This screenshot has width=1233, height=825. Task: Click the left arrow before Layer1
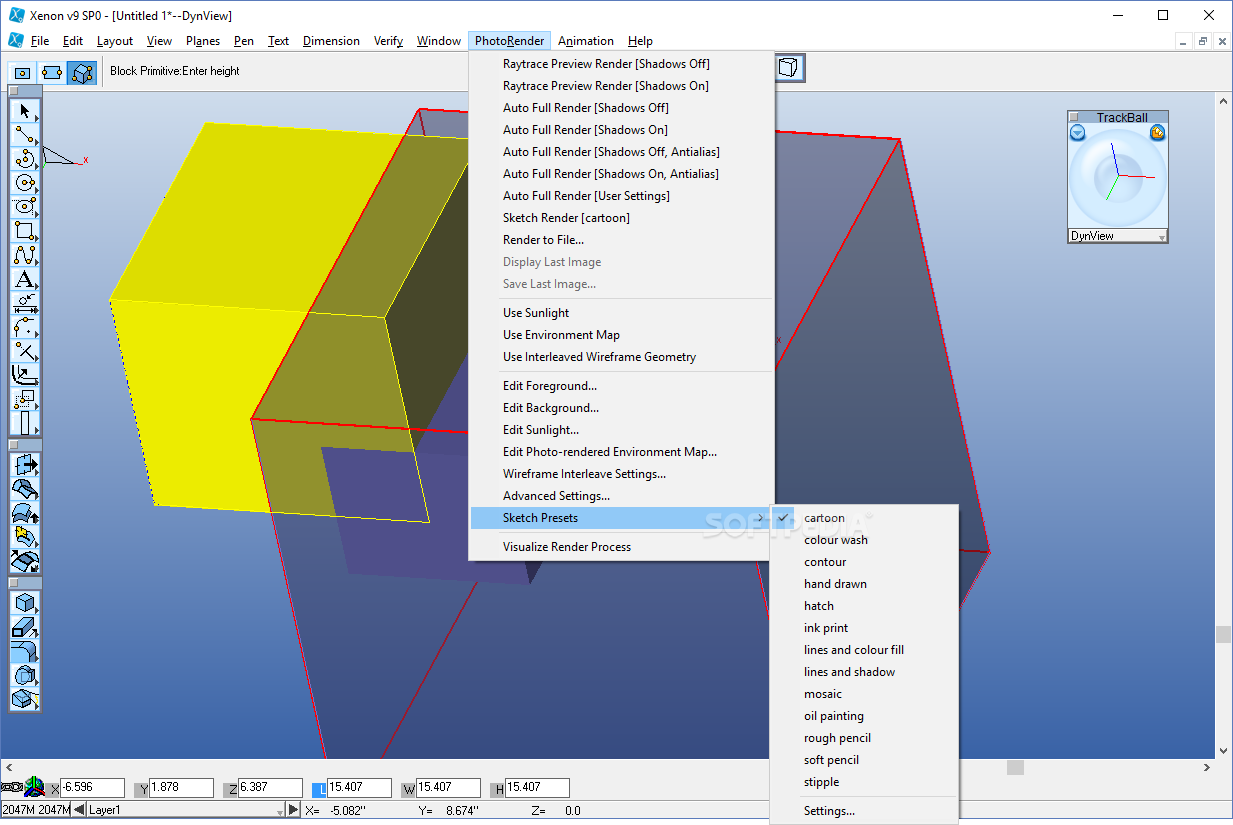click(x=81, y=810)
